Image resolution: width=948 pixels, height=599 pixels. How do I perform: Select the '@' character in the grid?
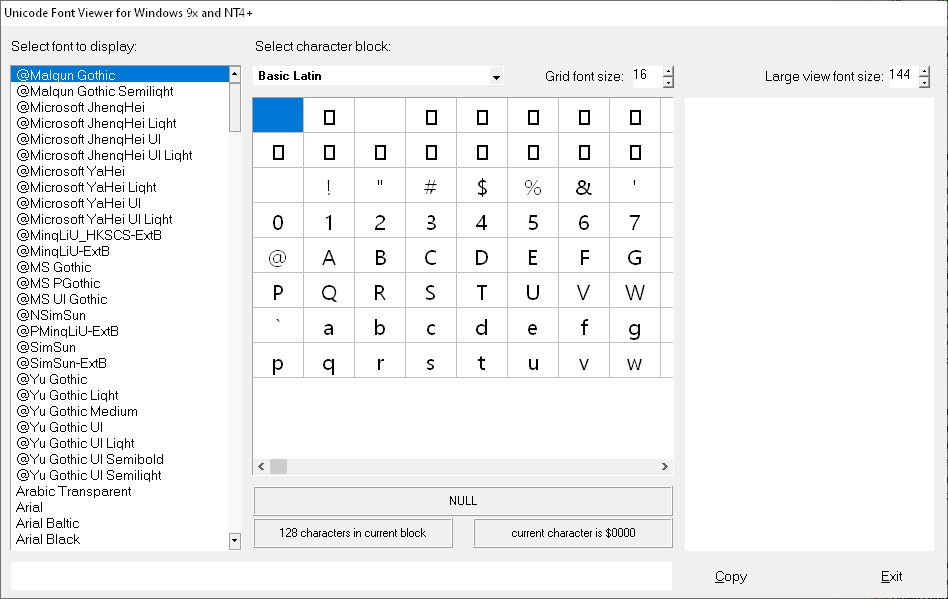pyautogui.click(x=278, y=257)
